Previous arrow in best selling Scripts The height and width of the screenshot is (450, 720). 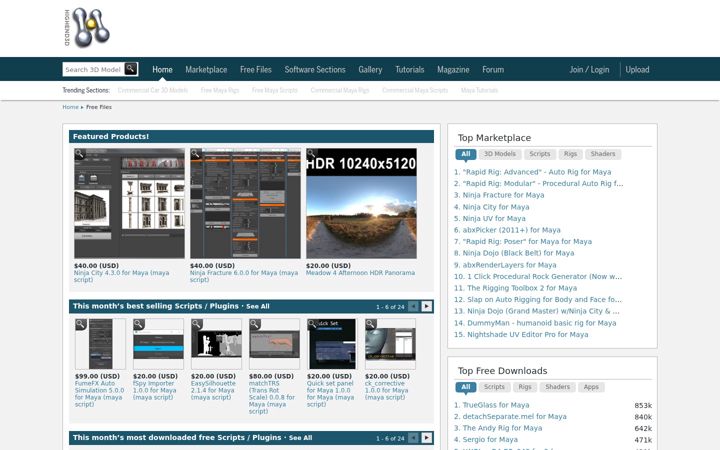tap(413, 306)
